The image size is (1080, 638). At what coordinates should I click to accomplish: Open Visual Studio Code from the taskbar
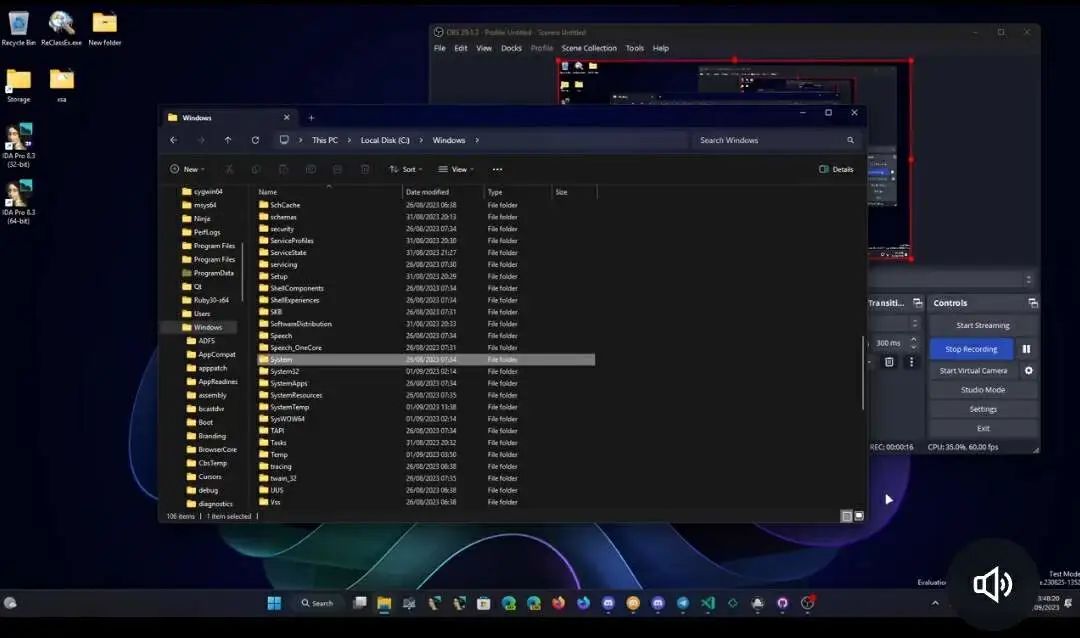click(x=708, y=604)
